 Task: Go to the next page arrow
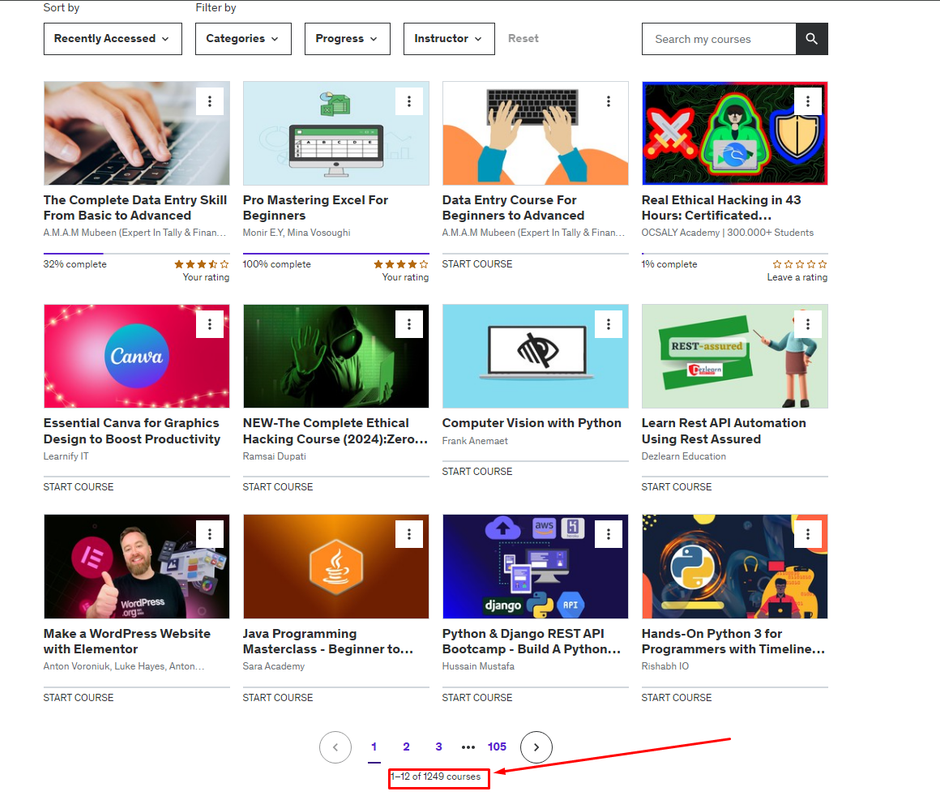[x=536, y=747]
